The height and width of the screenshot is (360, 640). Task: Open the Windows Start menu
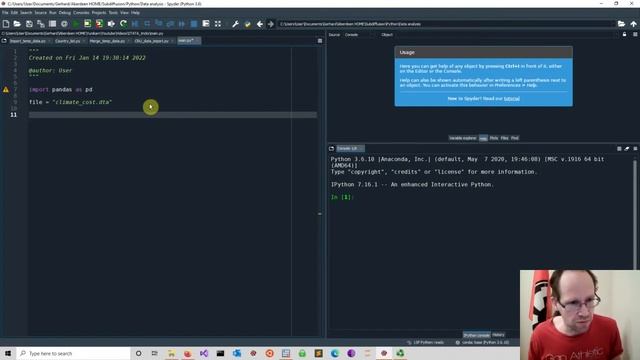8,353
